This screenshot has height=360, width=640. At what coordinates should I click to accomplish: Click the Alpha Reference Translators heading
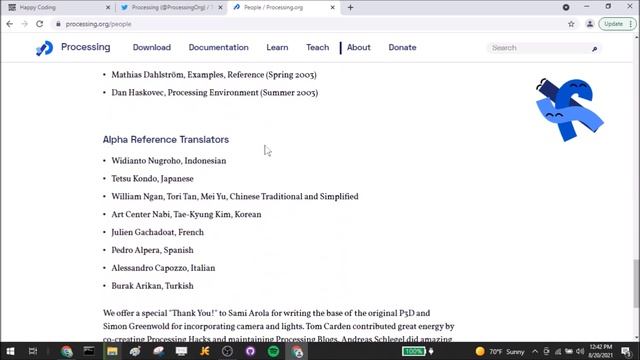[x=166, y=140]
